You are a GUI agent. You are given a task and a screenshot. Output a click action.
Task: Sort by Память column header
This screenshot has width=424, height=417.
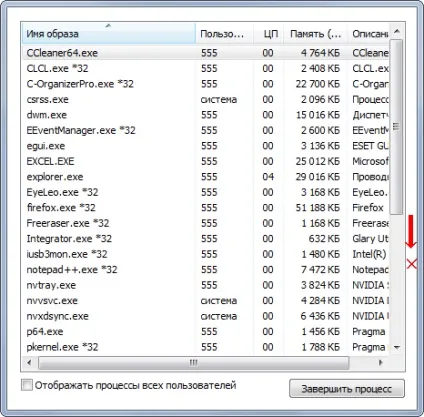tap(315, 34)
